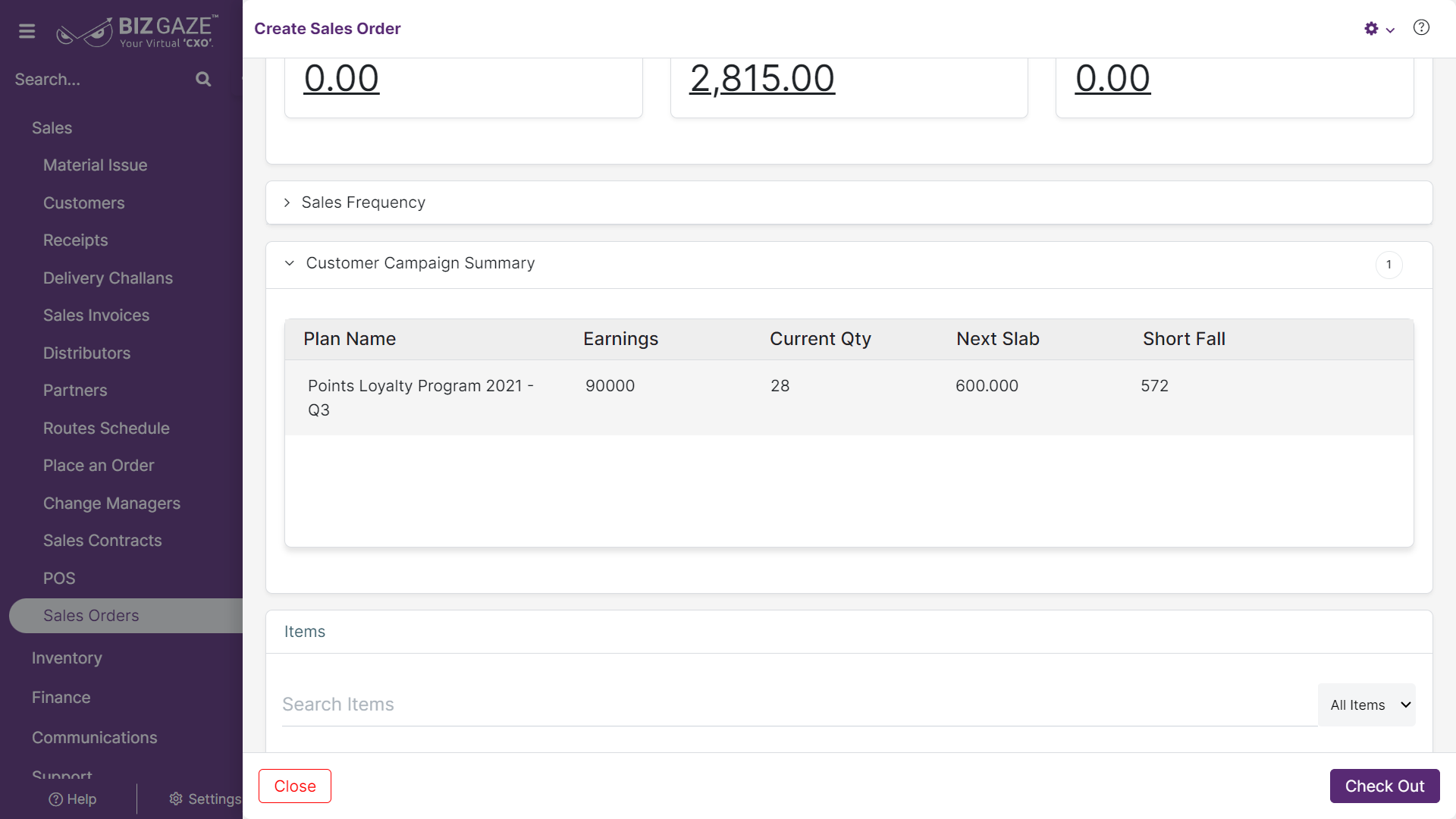Open the Sales Invoices menu item
This screenshot has height=819, width=1456.
(x=96, y=315)
